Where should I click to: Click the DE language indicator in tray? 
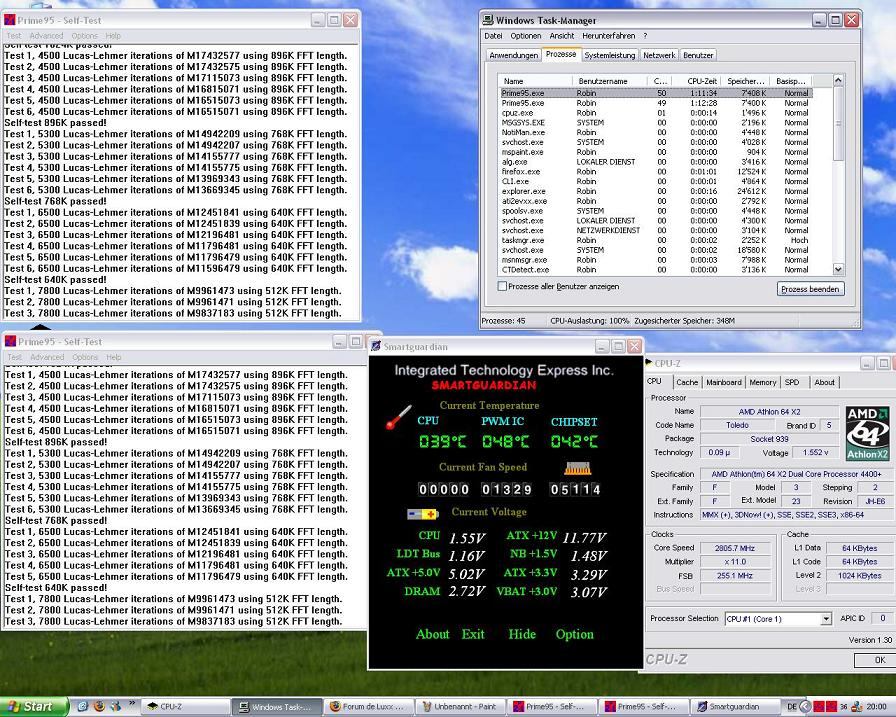(791, 707)
